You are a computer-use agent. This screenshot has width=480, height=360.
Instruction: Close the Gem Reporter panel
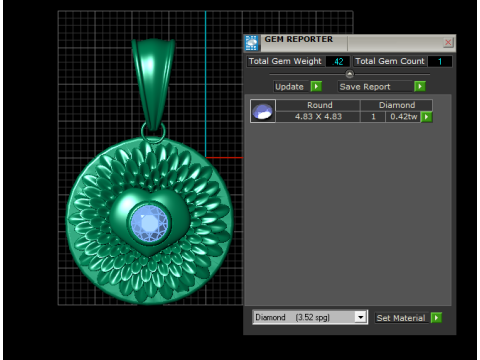(448, 42)
